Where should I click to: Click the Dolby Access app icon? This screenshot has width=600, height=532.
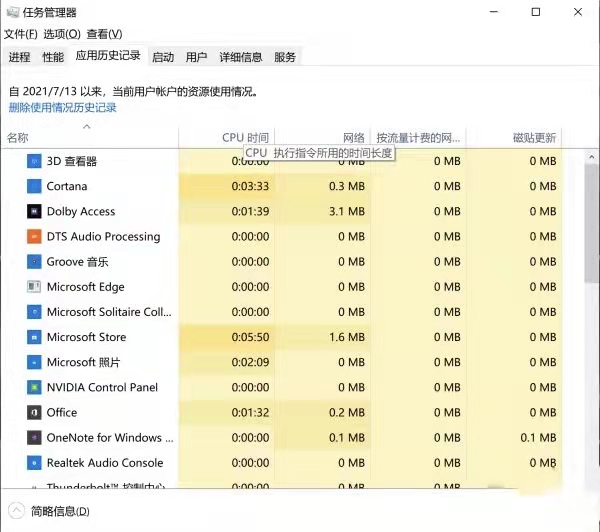(34, 211)
